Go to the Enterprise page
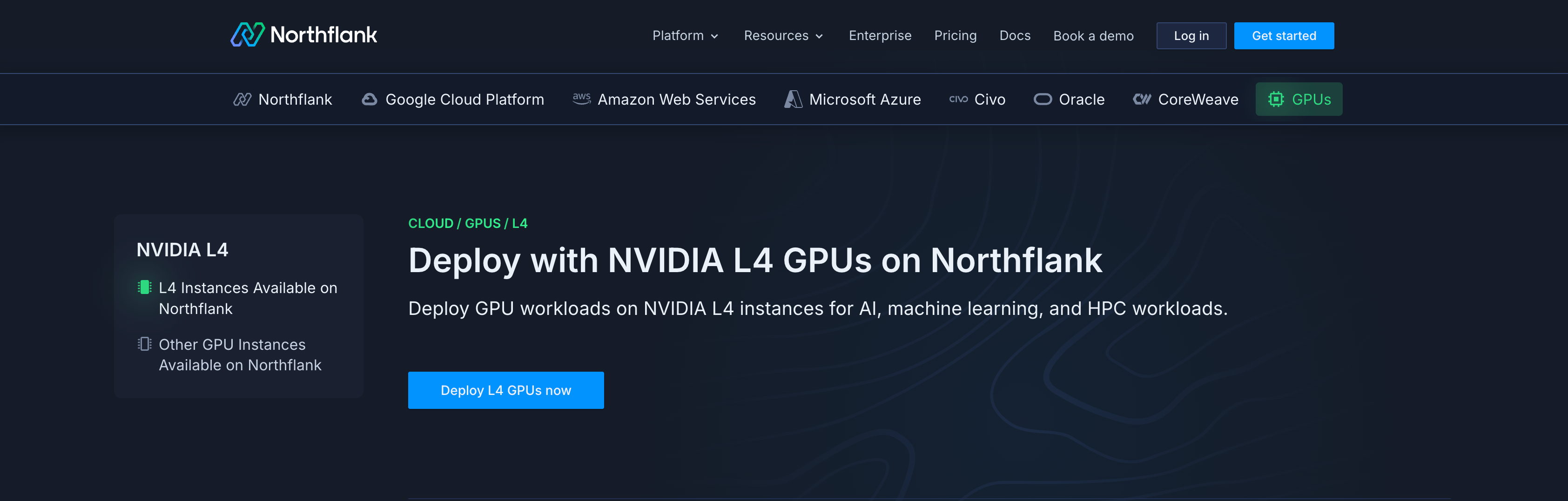Viewport: 1568px width, 501px height. (880, 36)
